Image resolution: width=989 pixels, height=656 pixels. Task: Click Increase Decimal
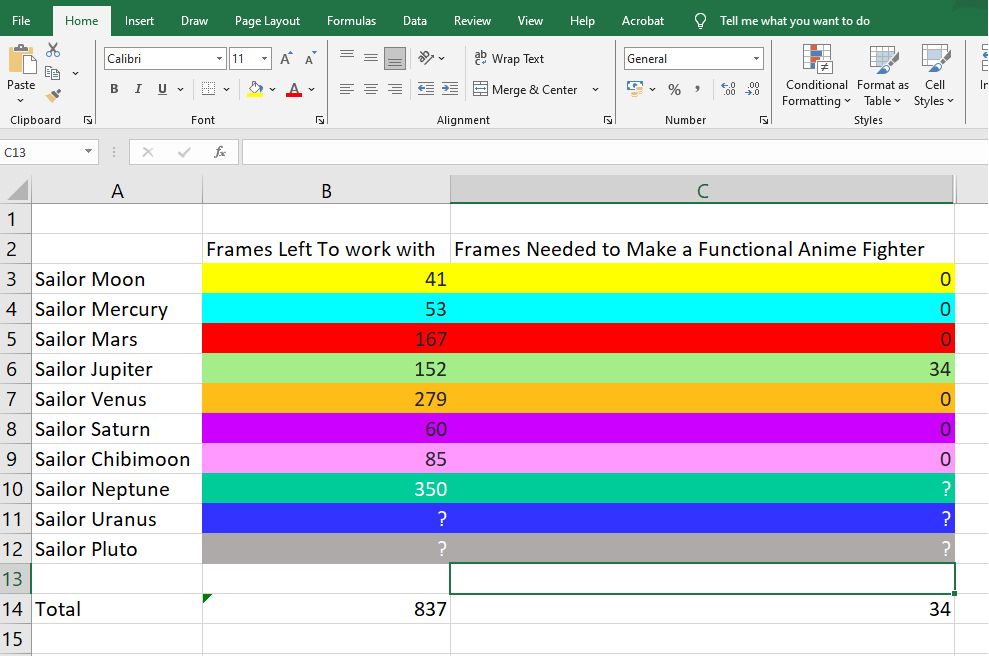[x=729, y=89]
